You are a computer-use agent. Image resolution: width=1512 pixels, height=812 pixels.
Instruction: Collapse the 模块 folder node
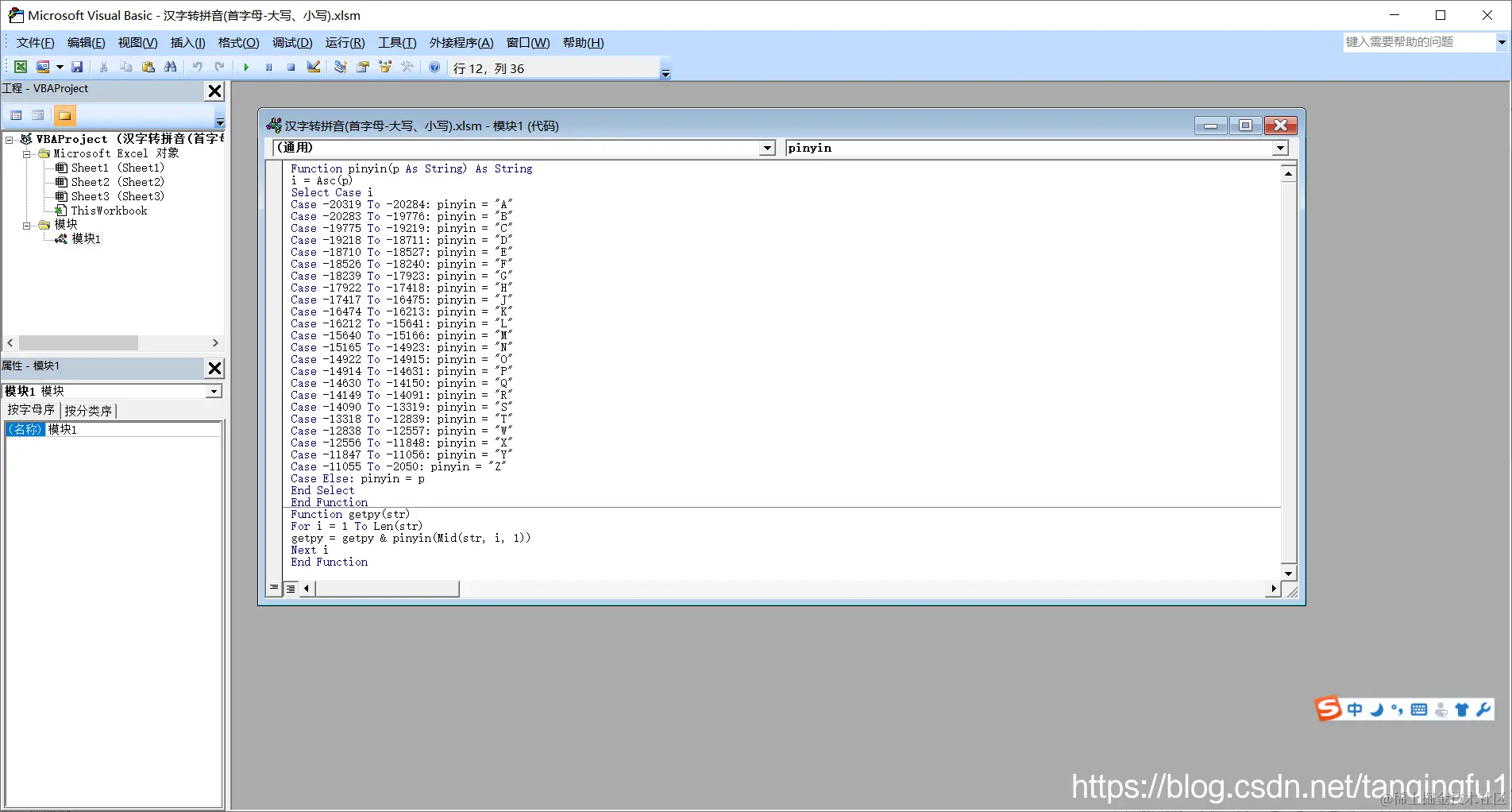[26, 226]
